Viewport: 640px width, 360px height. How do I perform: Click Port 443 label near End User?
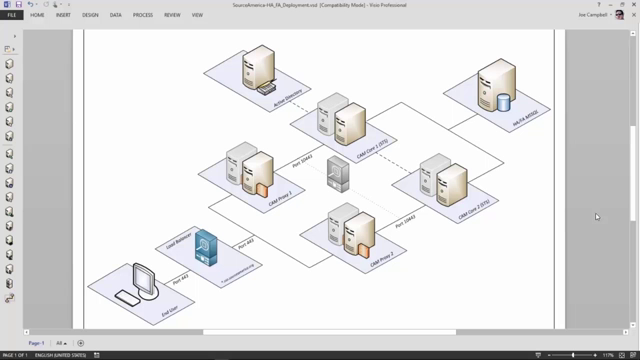(180, 280)
